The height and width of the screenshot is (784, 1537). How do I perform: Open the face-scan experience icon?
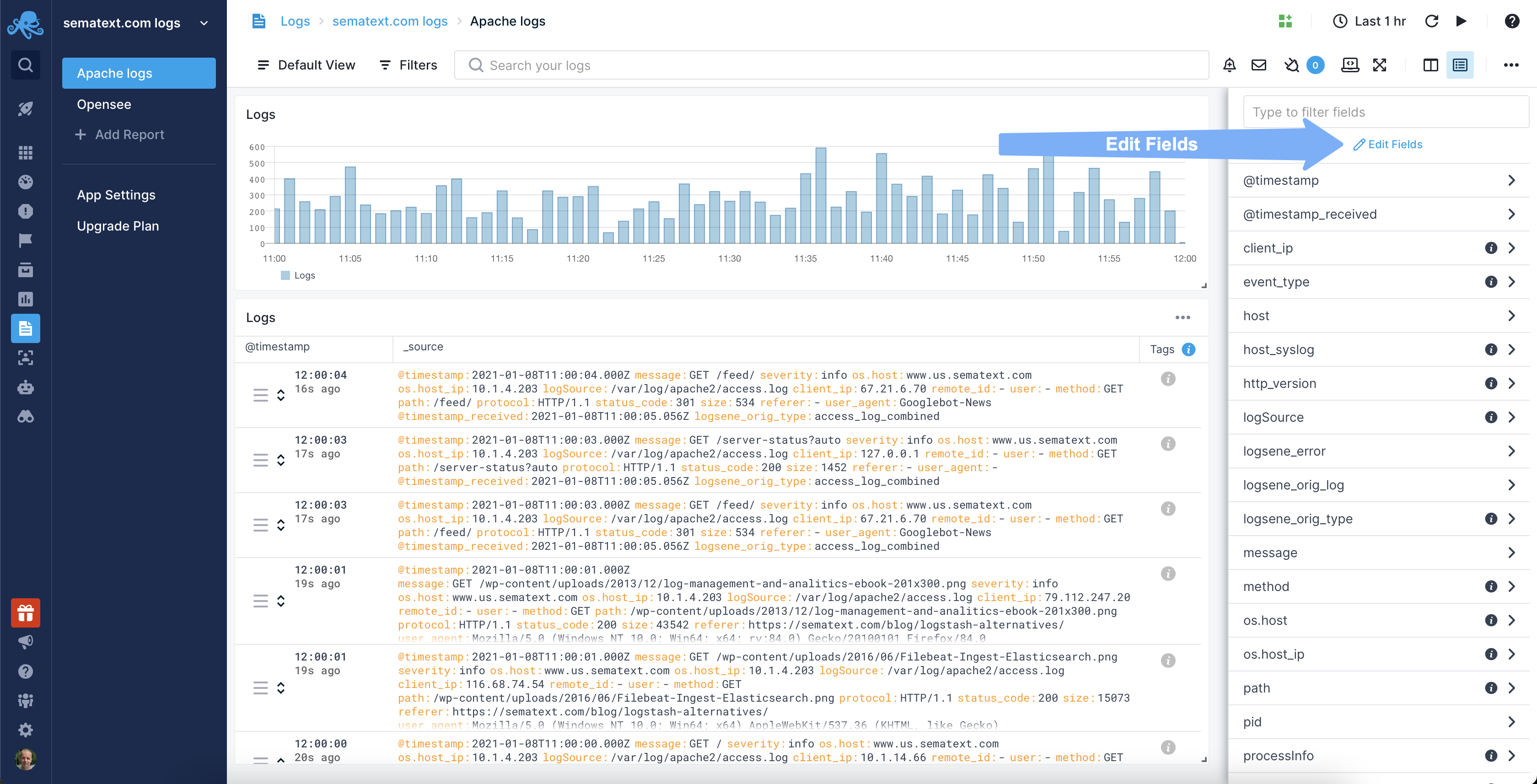pos(25,357)
